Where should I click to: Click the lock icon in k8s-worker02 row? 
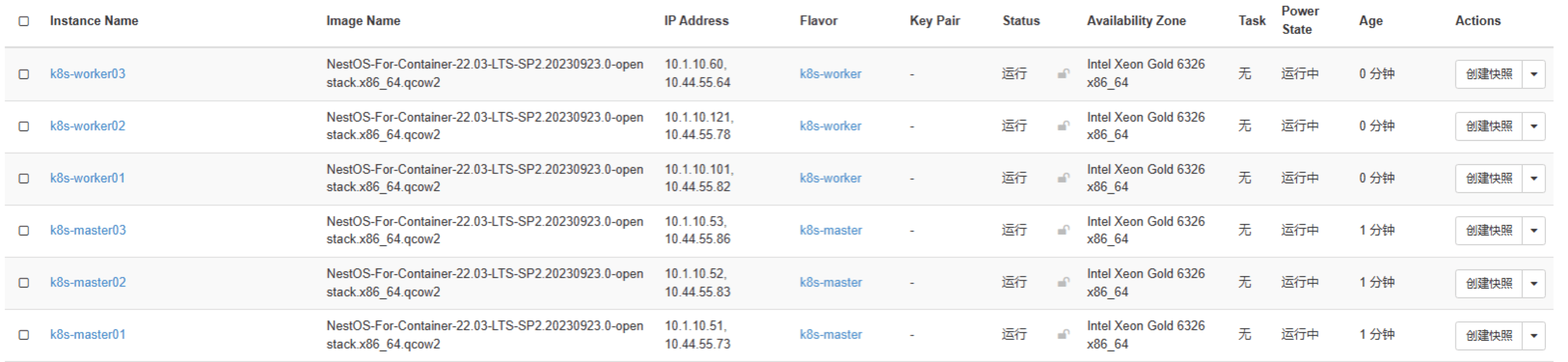tap(1063, 126)
